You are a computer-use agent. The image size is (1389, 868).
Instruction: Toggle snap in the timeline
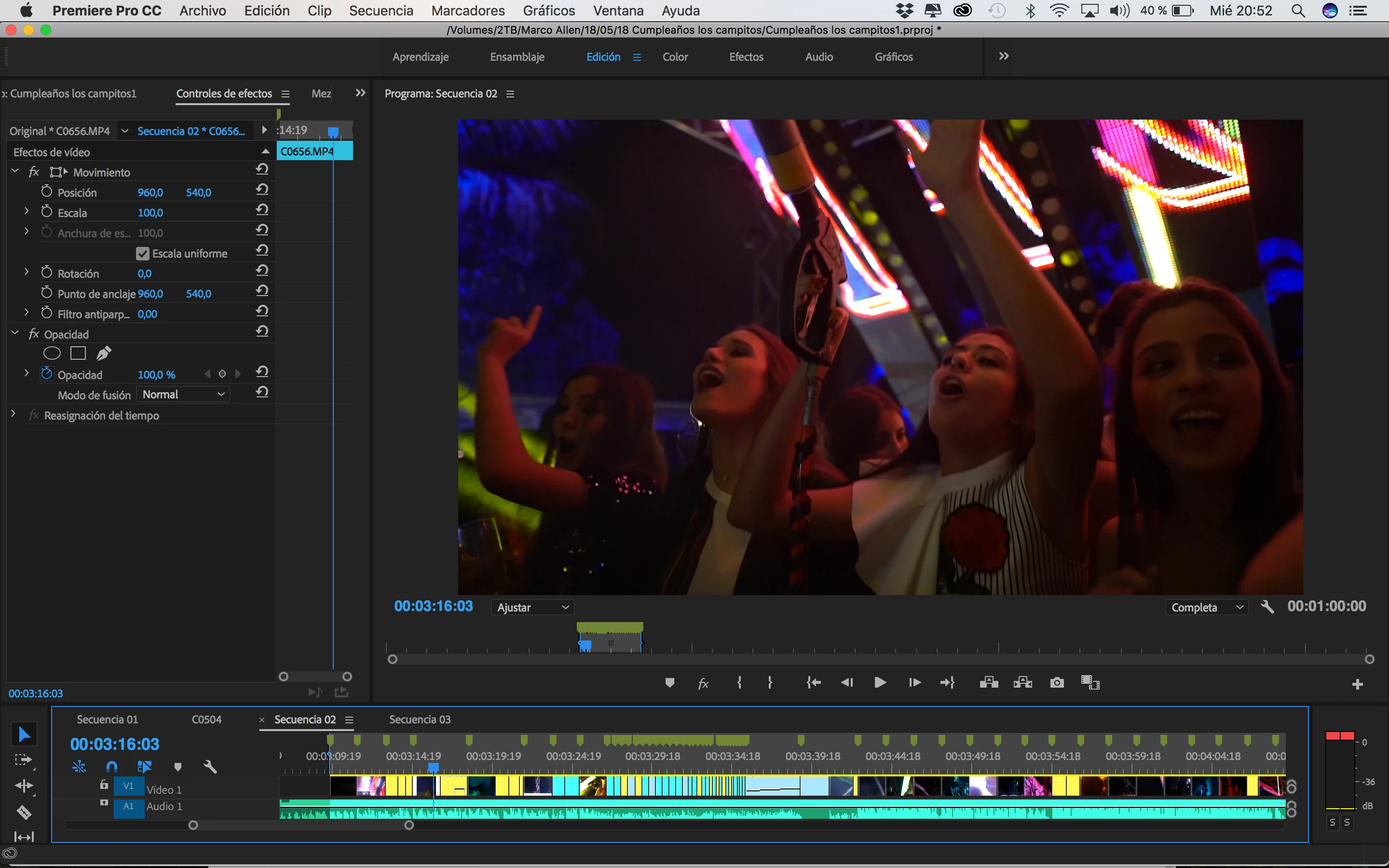click(x=112, y=766)
